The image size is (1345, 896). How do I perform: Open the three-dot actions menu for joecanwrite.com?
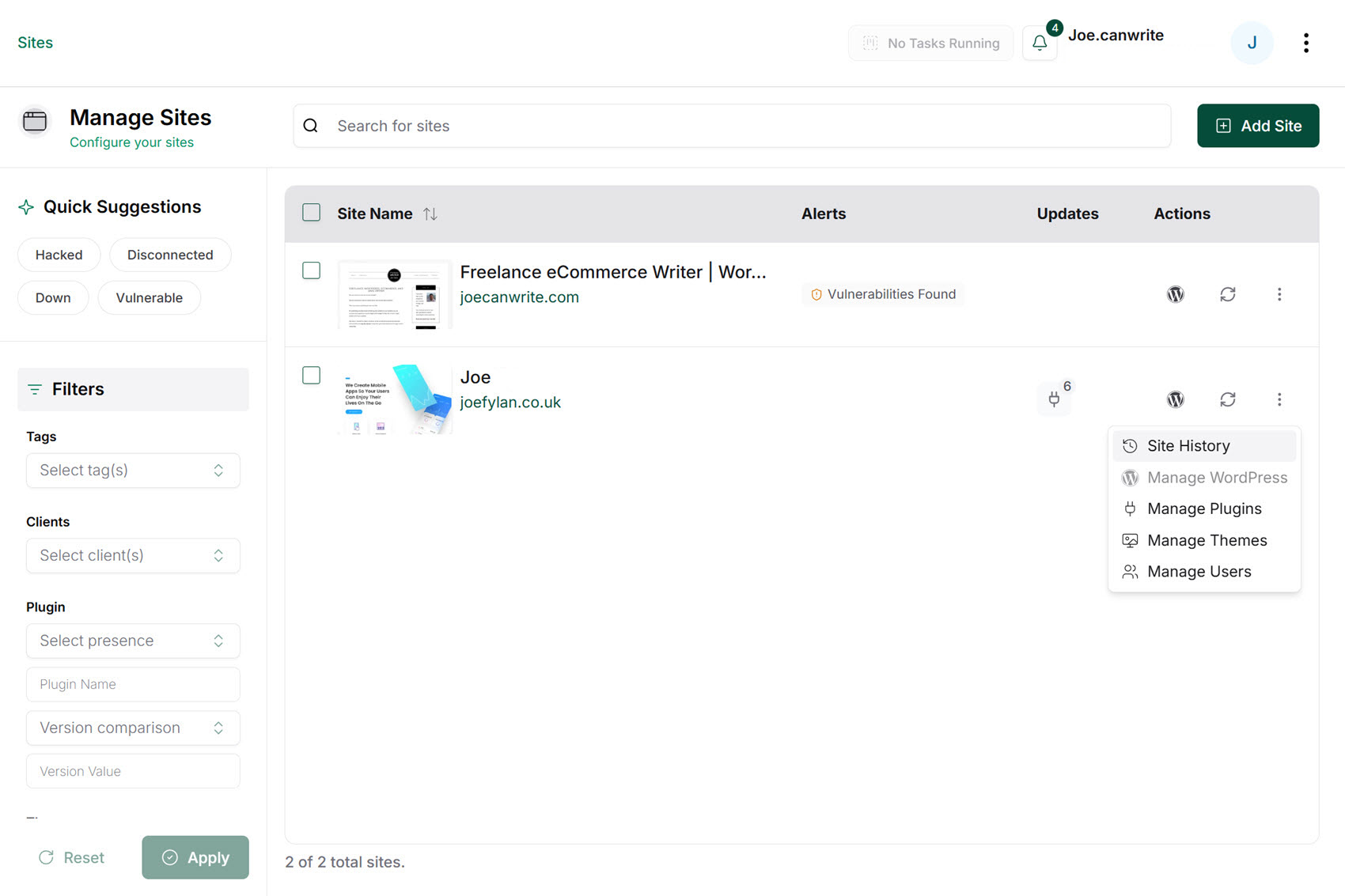point(1279,293)
